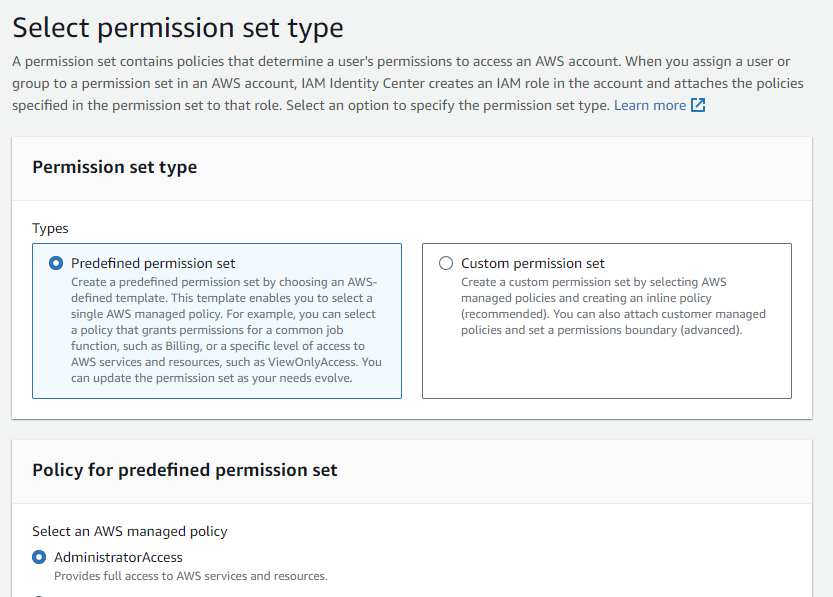Click "Policy for predefined permission set" panel header
The height and width of the screenshot is (597, 833).
point(185,470)
